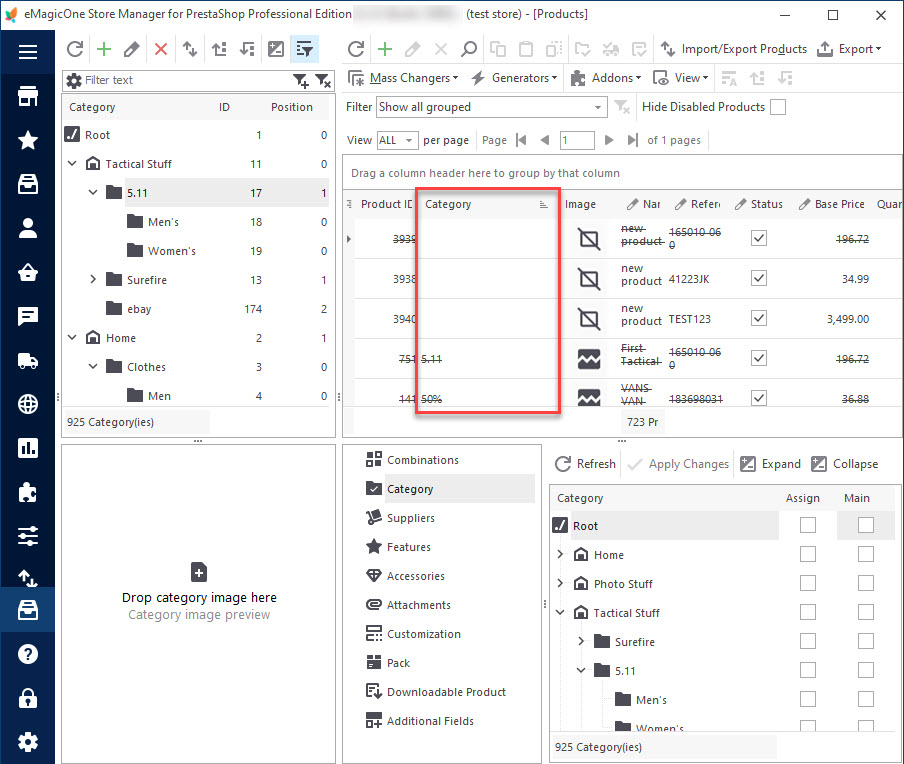Add new product with green plus
The width and height of the screenshot is (904, 764).
point(385,49)
